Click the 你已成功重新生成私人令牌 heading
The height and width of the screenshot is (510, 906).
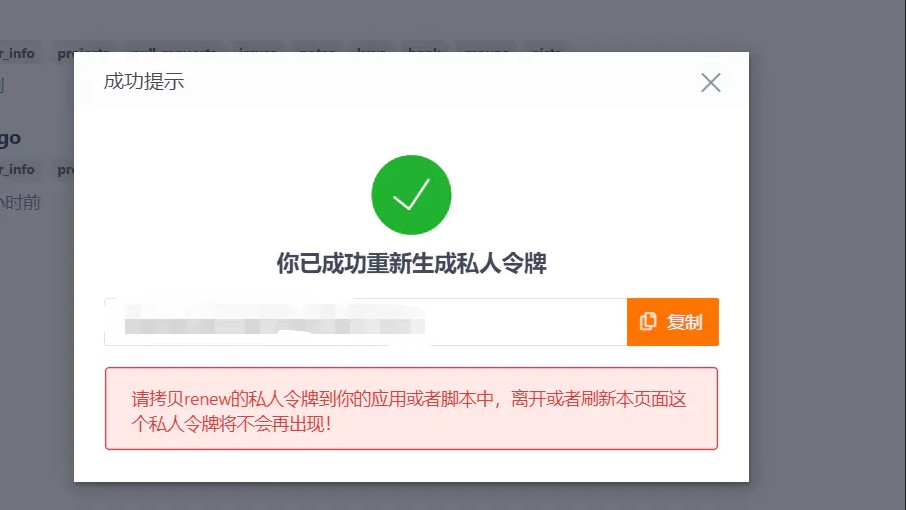point(411,263)
